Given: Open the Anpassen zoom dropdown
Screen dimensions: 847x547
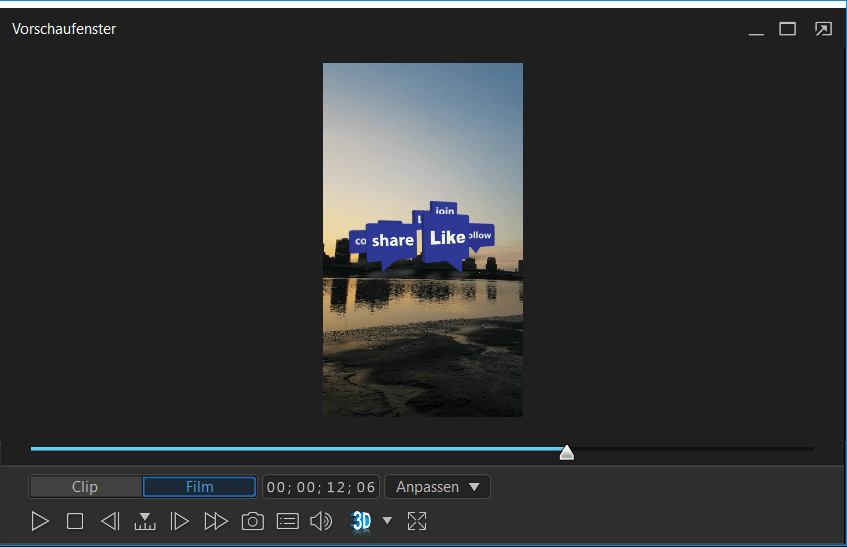Looking at the screenshot, I should (438, 487).
